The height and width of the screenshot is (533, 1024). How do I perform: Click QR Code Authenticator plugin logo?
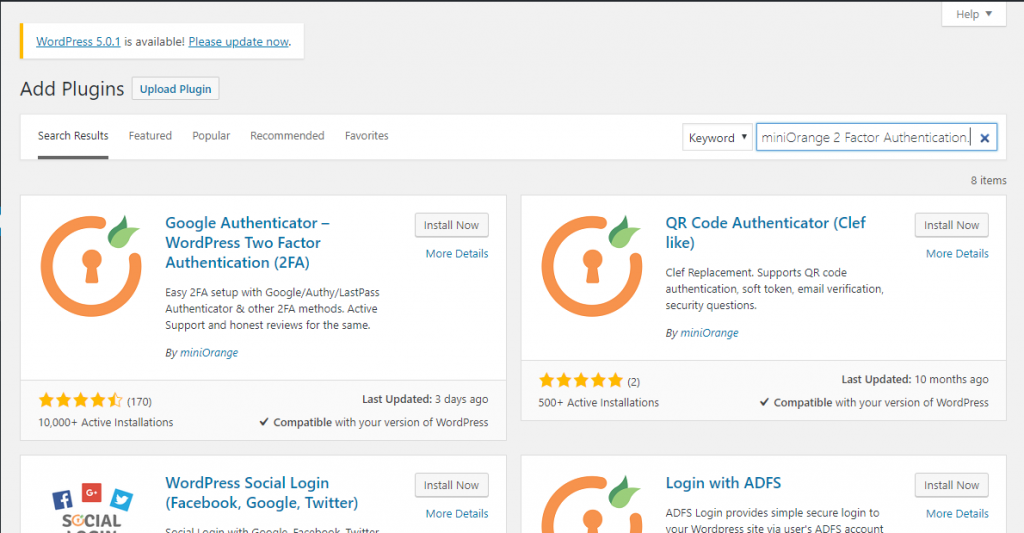click(x=592, y=265)
